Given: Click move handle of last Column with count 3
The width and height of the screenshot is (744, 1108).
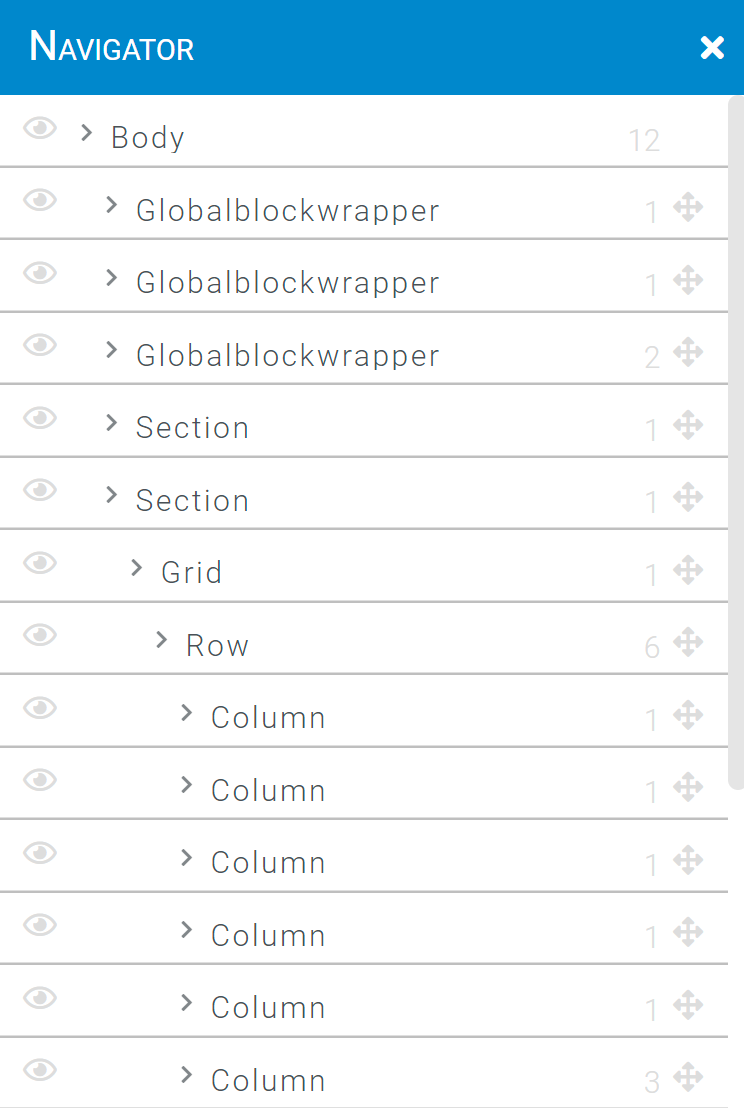Looking at the screenshot, I should (x=687, y=1078).
